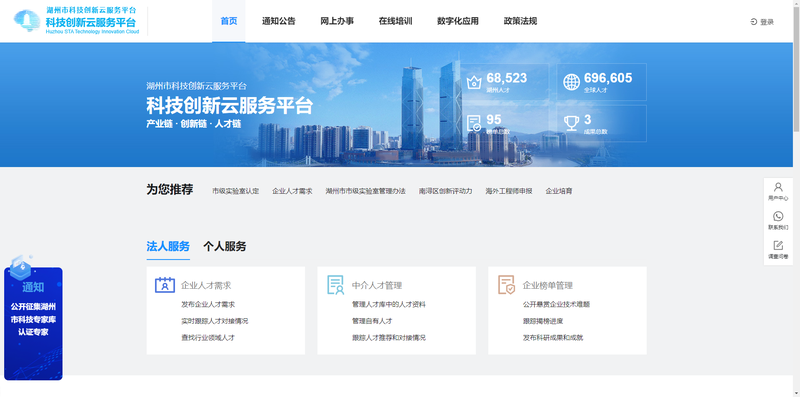Click 管理自有人才
Viewport: 800px width, 397px height.
[x=372, y=321]
